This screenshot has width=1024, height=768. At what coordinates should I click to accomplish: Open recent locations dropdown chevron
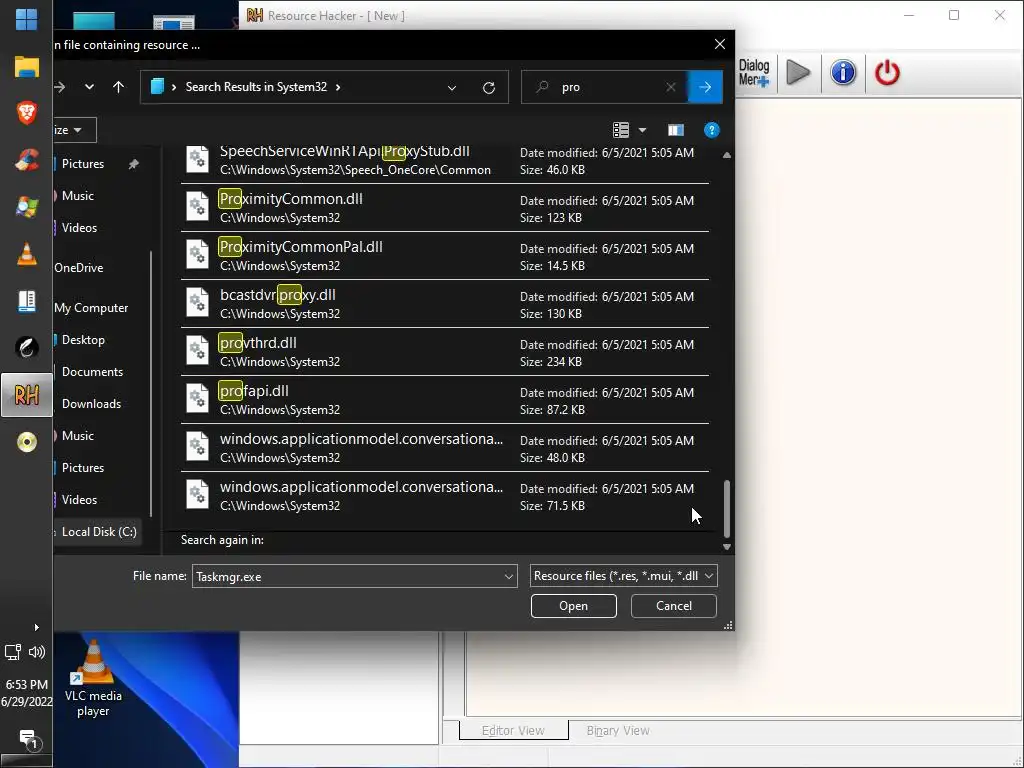coord(89,87)
